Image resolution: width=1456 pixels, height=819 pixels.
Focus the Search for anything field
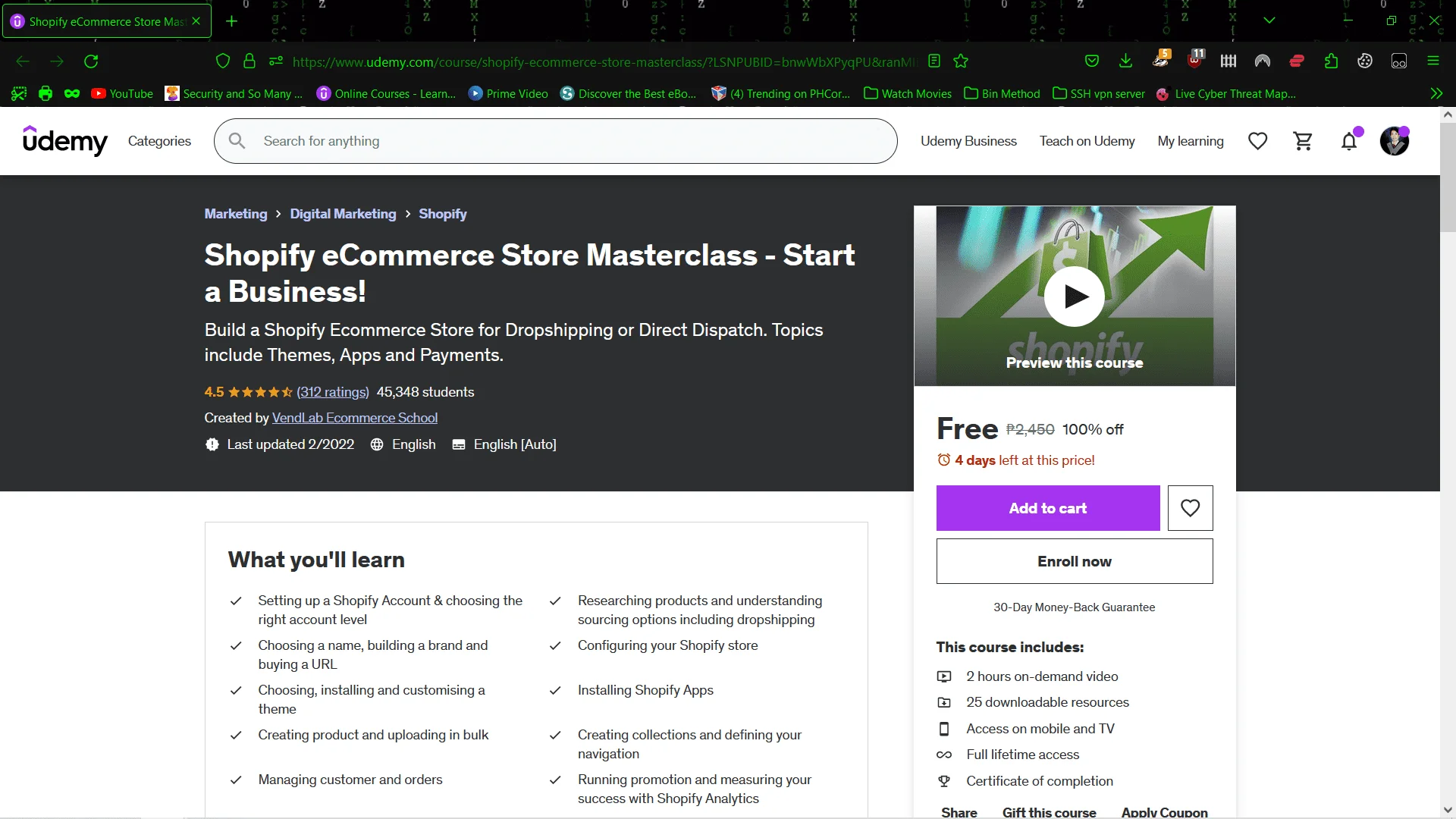(556, 141)
